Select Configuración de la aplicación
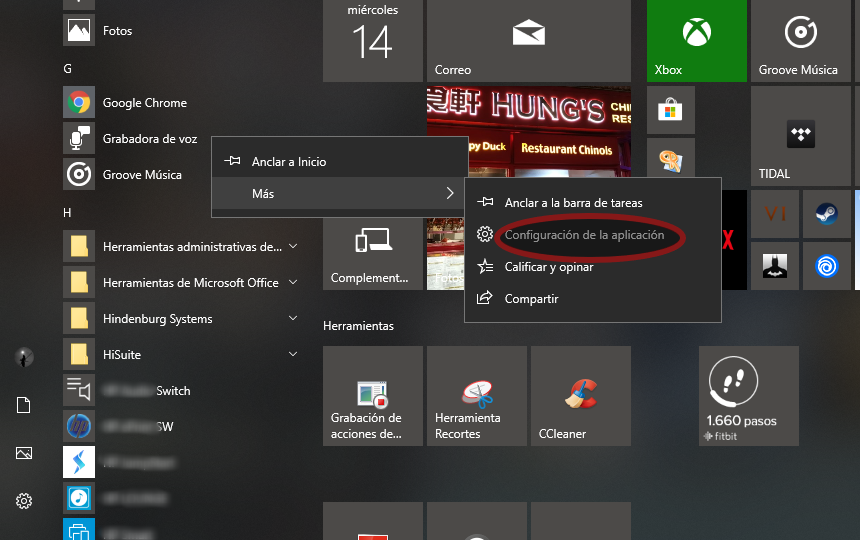 tap(592, 235)
